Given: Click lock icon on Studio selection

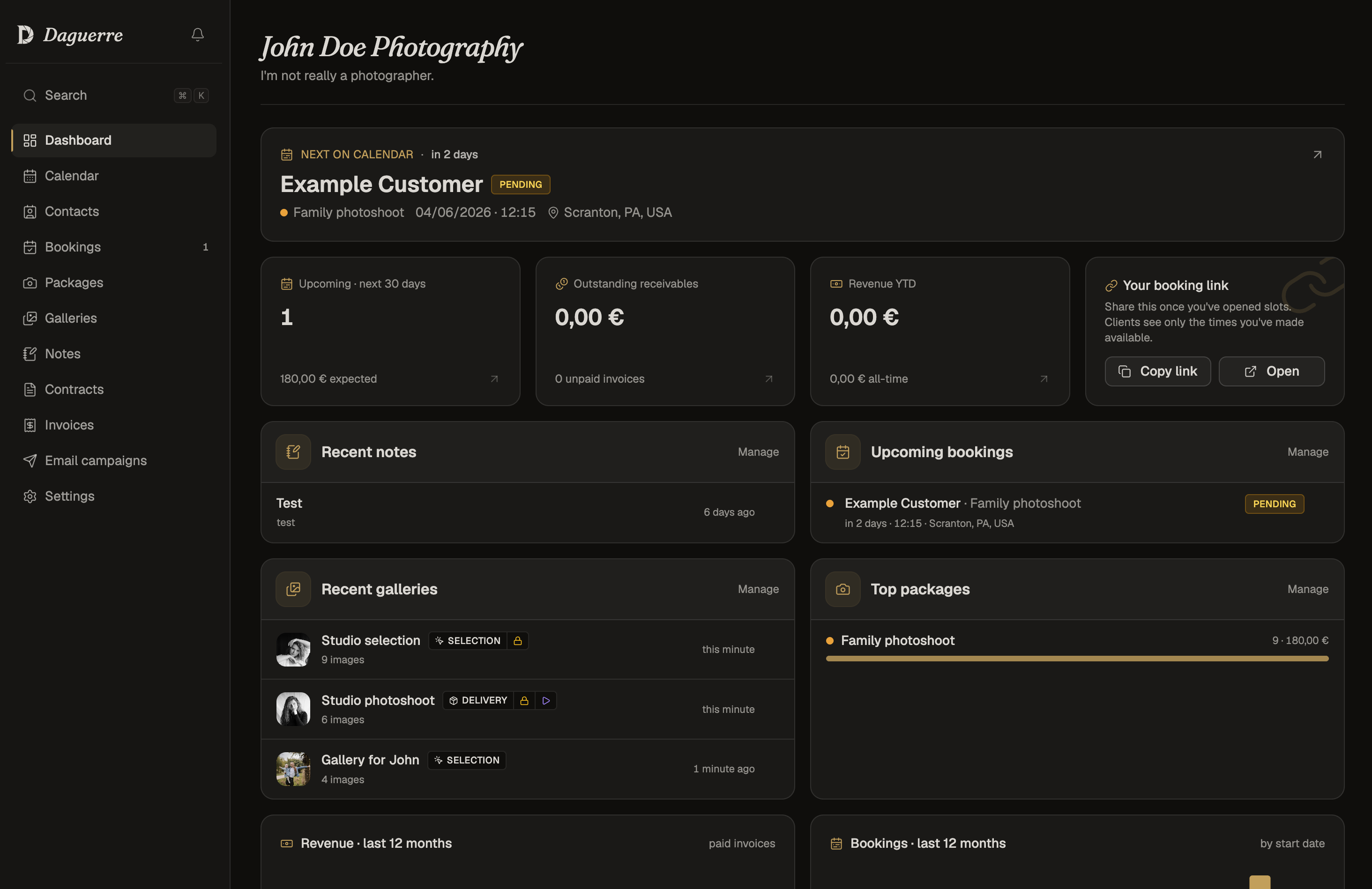Looking at the screenshot, I should [x=518, y=641].
